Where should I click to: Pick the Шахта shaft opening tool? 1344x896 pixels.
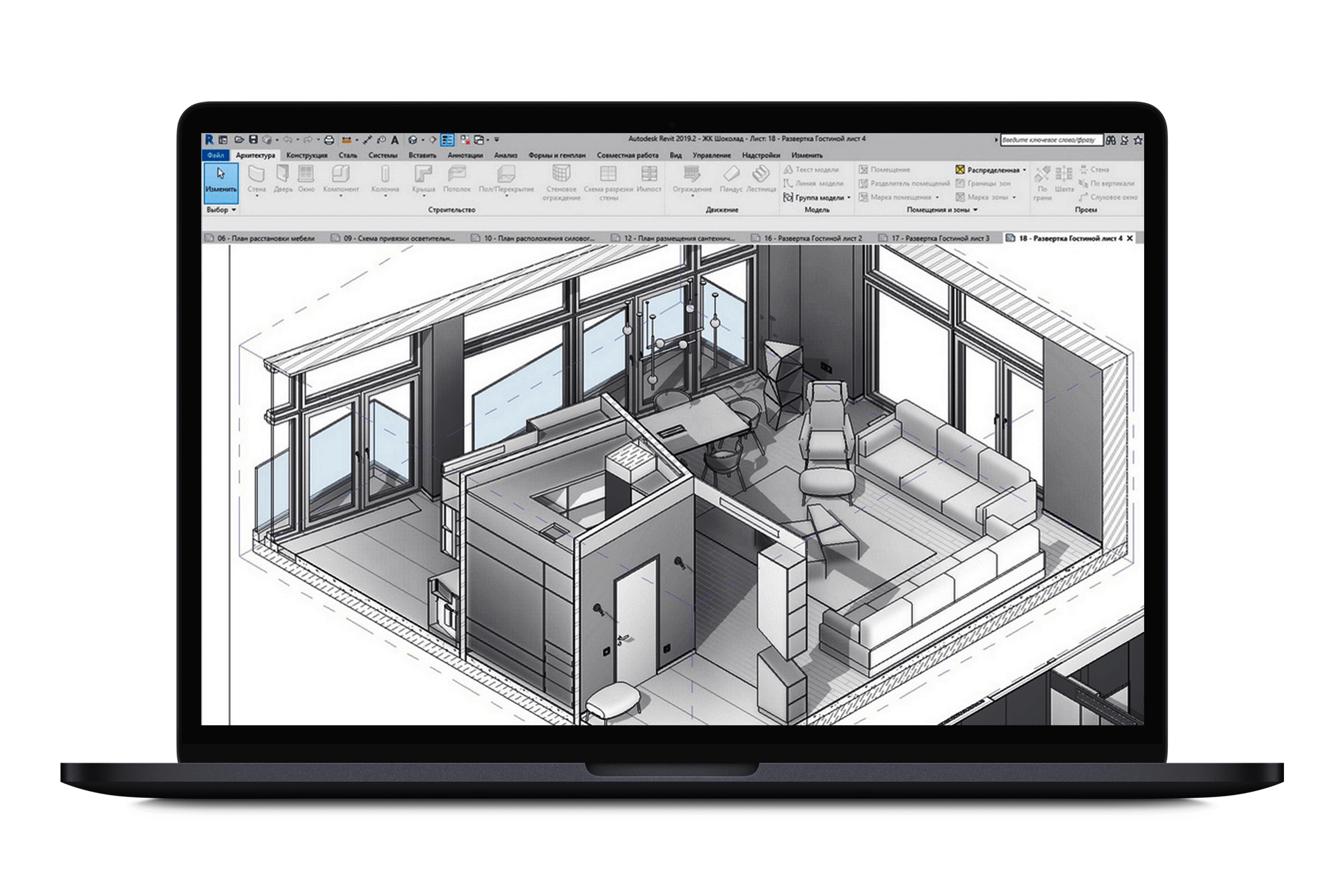pyautogui.click(x=1064, y=179)
